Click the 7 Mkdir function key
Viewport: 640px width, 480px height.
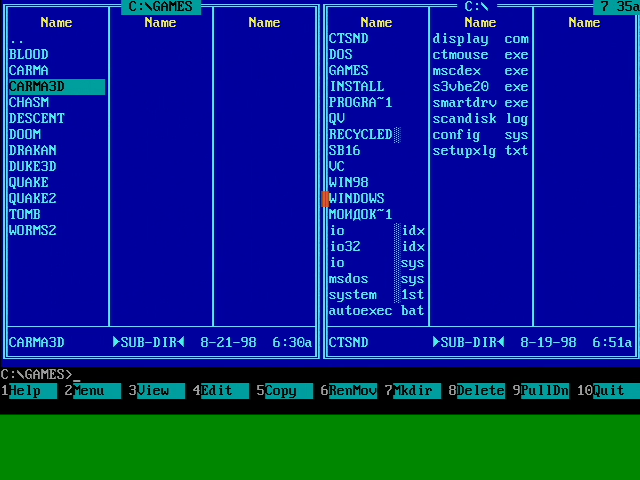pos(413,391)
